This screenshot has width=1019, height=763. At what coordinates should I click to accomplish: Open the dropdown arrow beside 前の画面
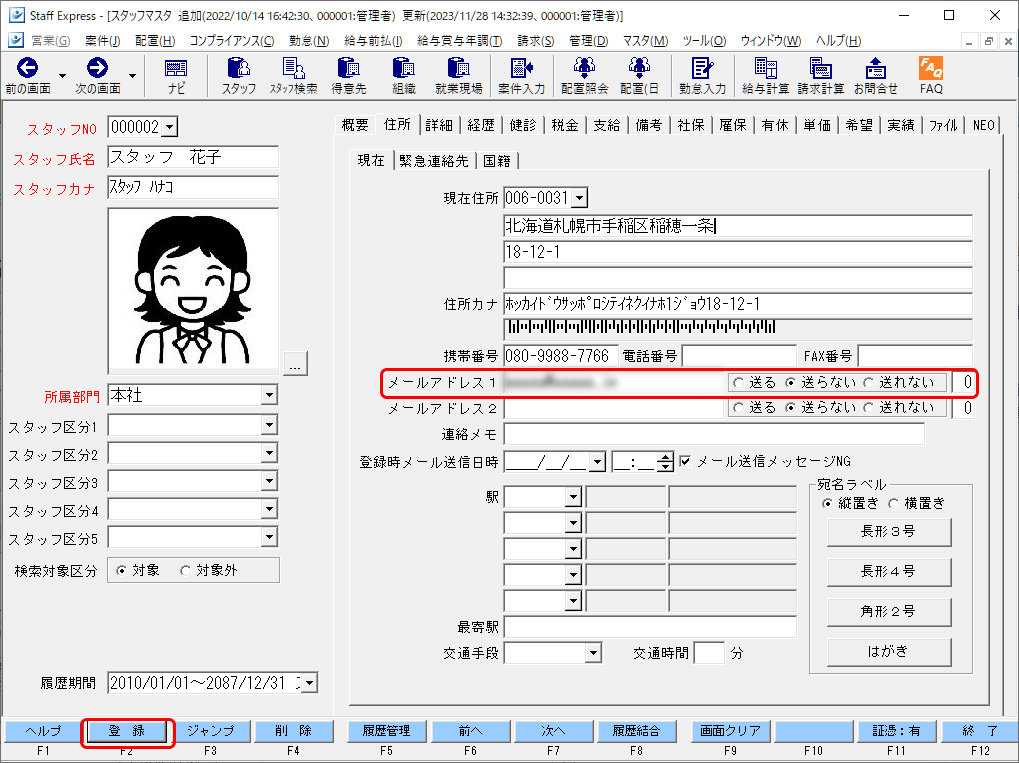(62, 75)
